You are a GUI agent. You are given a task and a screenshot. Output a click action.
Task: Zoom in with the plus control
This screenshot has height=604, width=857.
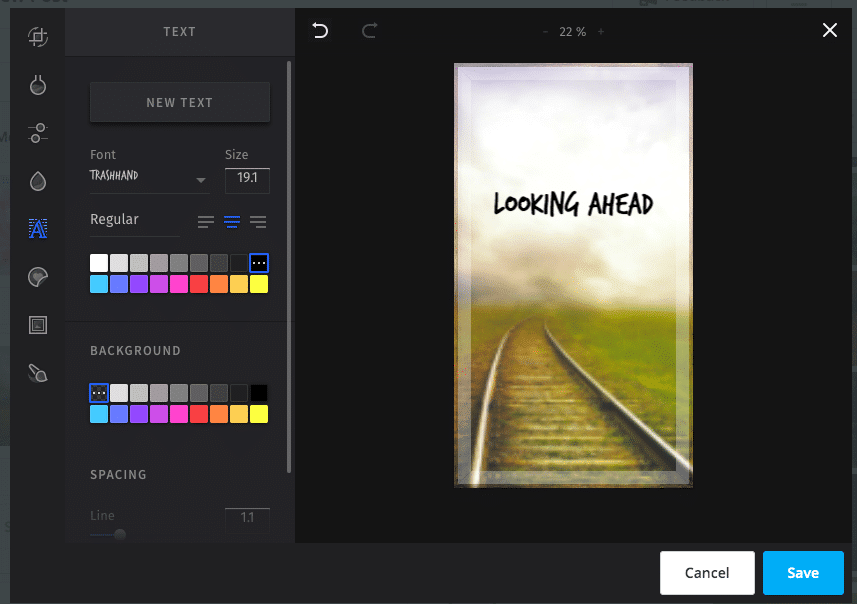601,32
